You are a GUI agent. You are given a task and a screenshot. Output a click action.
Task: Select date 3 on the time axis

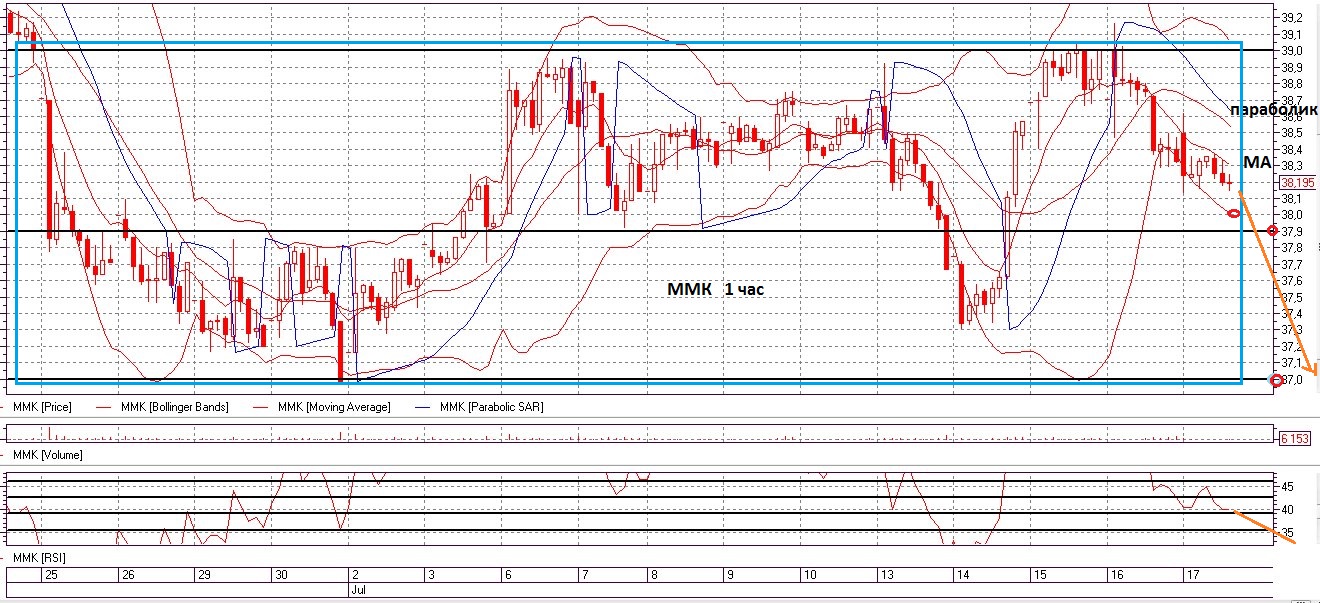(x=431, y=575)
